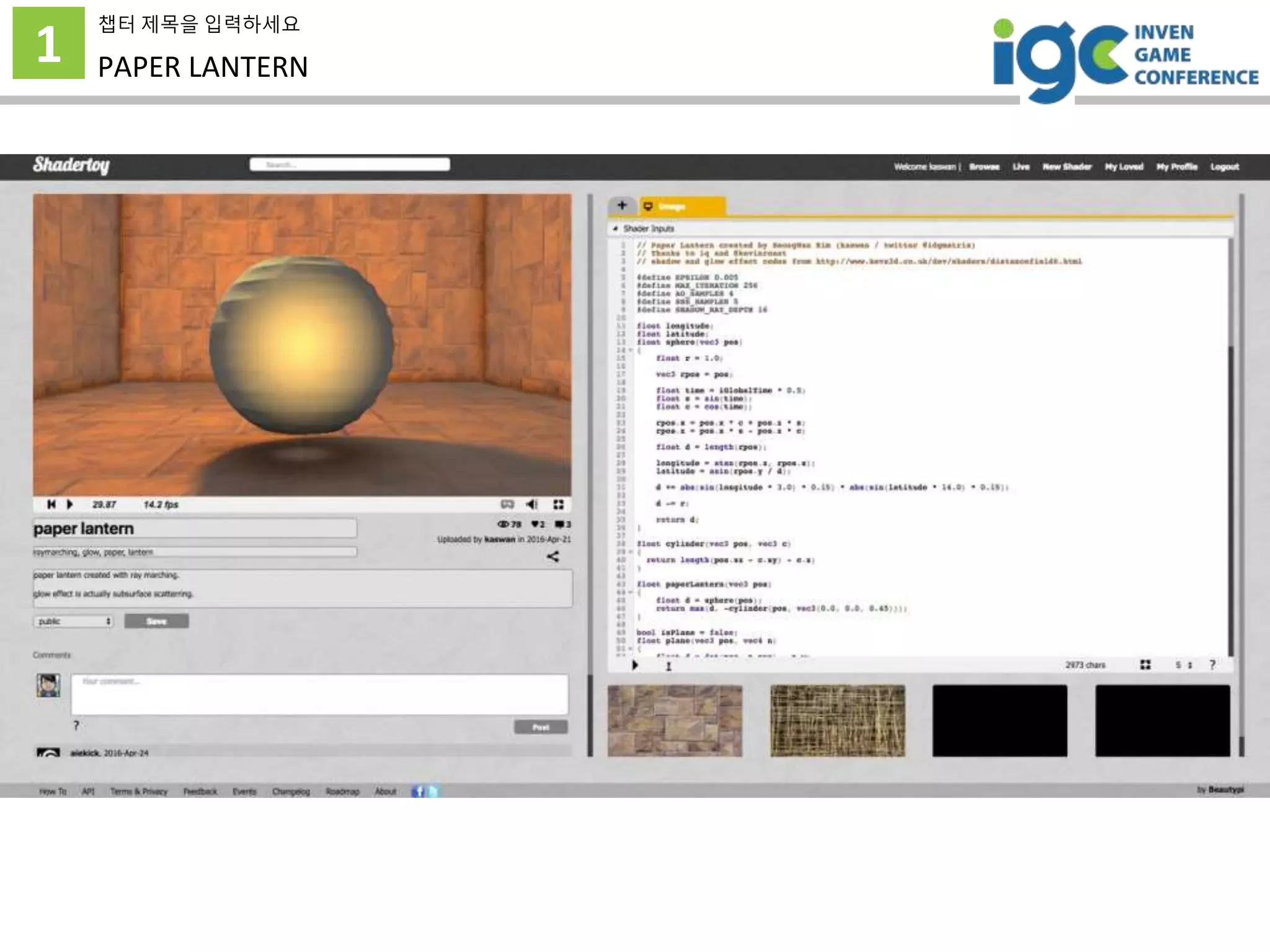Rewind shader to start

pyautogui.click(x=51, y=505)
